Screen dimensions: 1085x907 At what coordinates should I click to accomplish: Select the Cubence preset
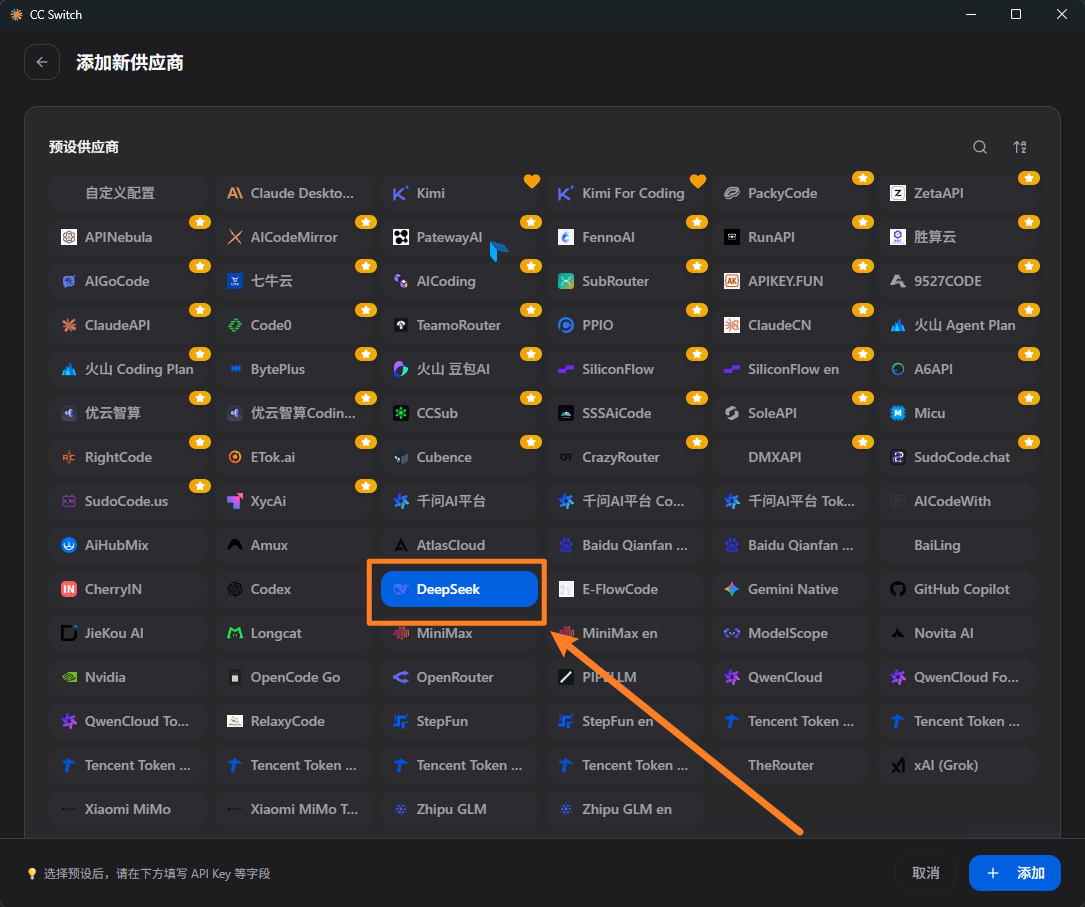coord(459,457)
